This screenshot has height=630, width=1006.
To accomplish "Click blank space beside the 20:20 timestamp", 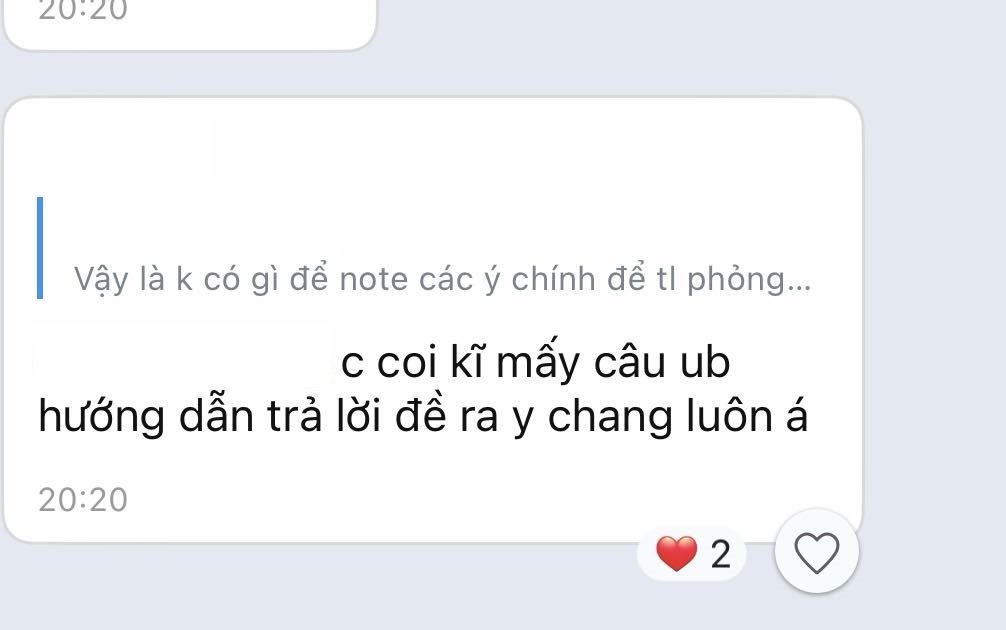I will [449, 500].
